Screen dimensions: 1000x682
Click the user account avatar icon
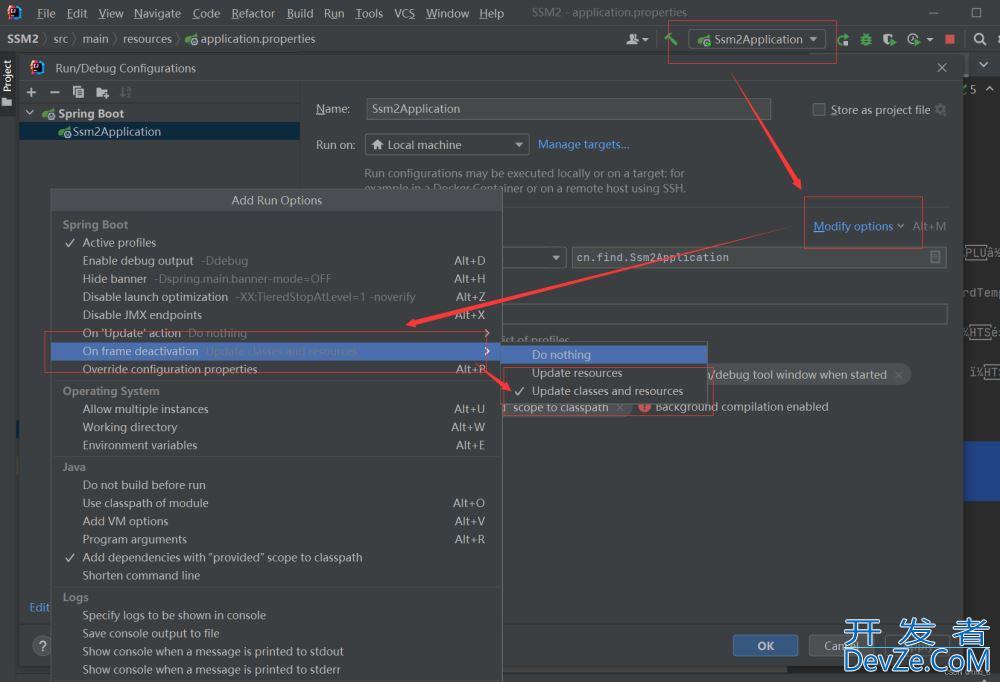(633, 40)
